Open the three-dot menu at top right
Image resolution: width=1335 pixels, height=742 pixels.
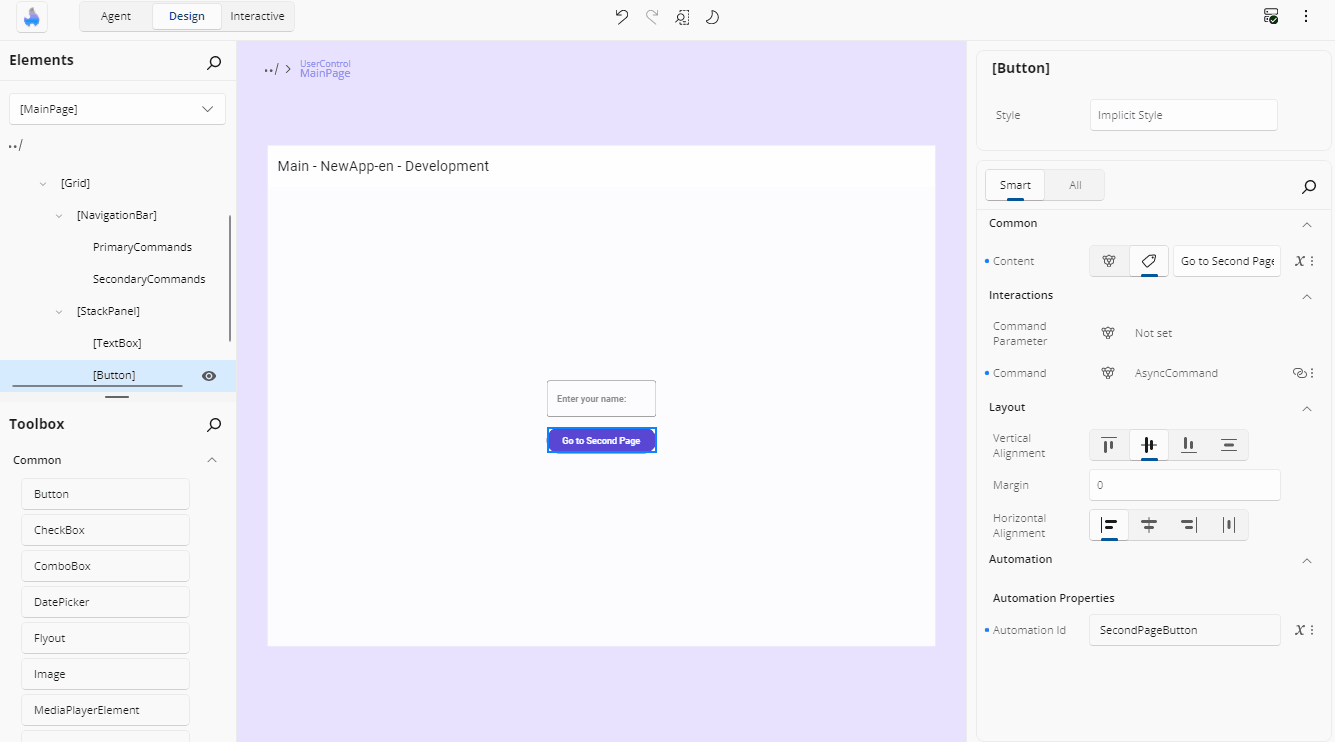[x=1306, y=16]
